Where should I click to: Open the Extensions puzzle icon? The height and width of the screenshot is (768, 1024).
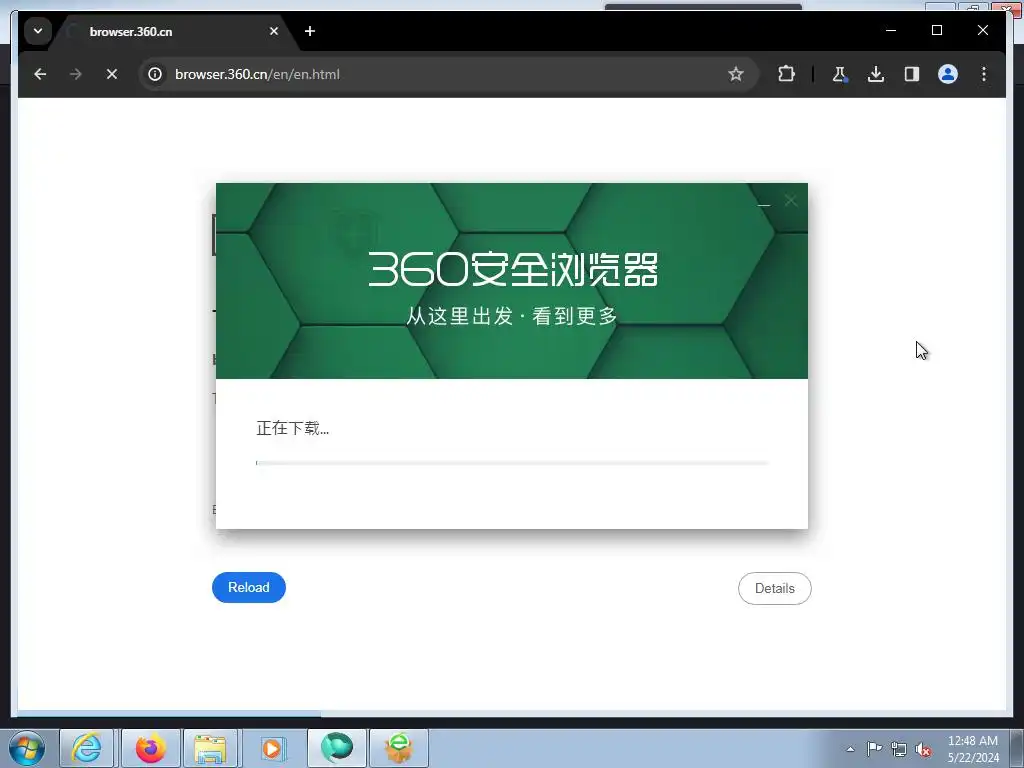[x=786, y=74]
